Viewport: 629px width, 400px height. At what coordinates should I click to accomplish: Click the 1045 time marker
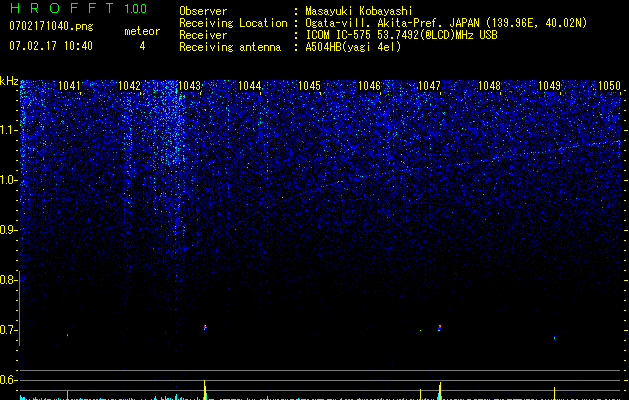coord(309,86)
